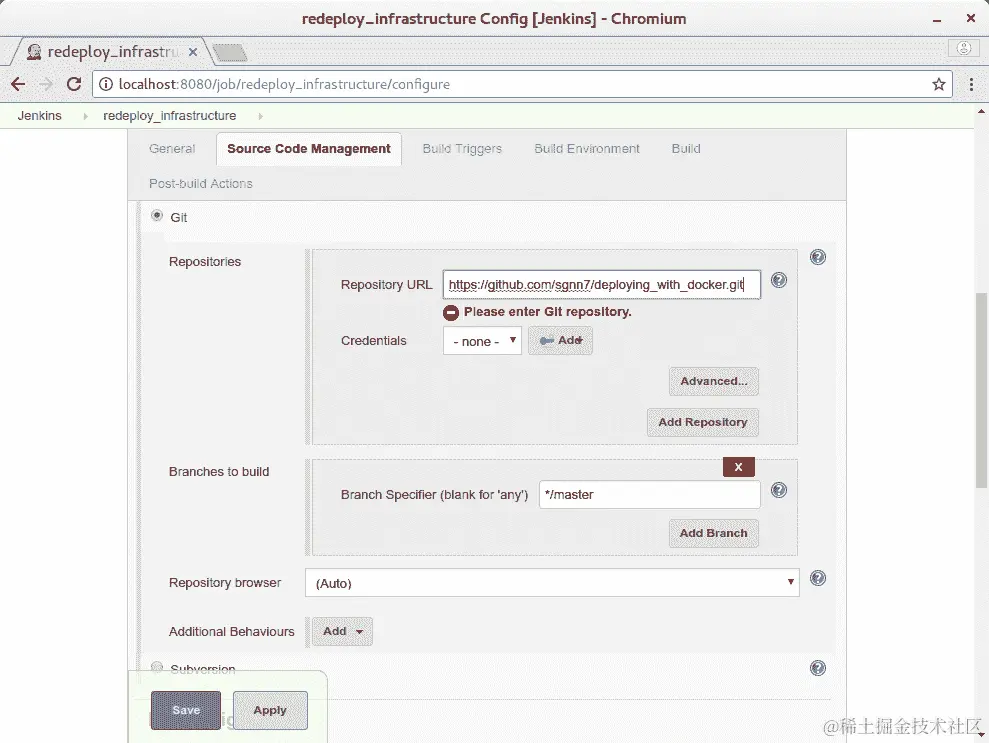This screenshot has height=743, width=989.
Task: Select the Subversion radio button
Action: click(157, 667)
